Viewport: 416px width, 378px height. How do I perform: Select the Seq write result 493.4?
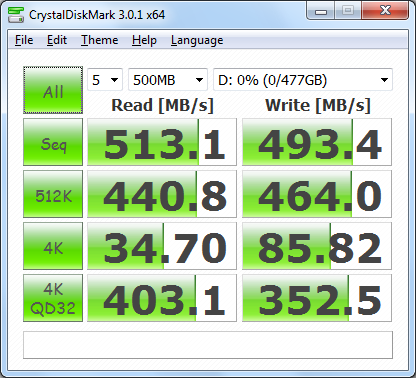[x=317, y=142]
